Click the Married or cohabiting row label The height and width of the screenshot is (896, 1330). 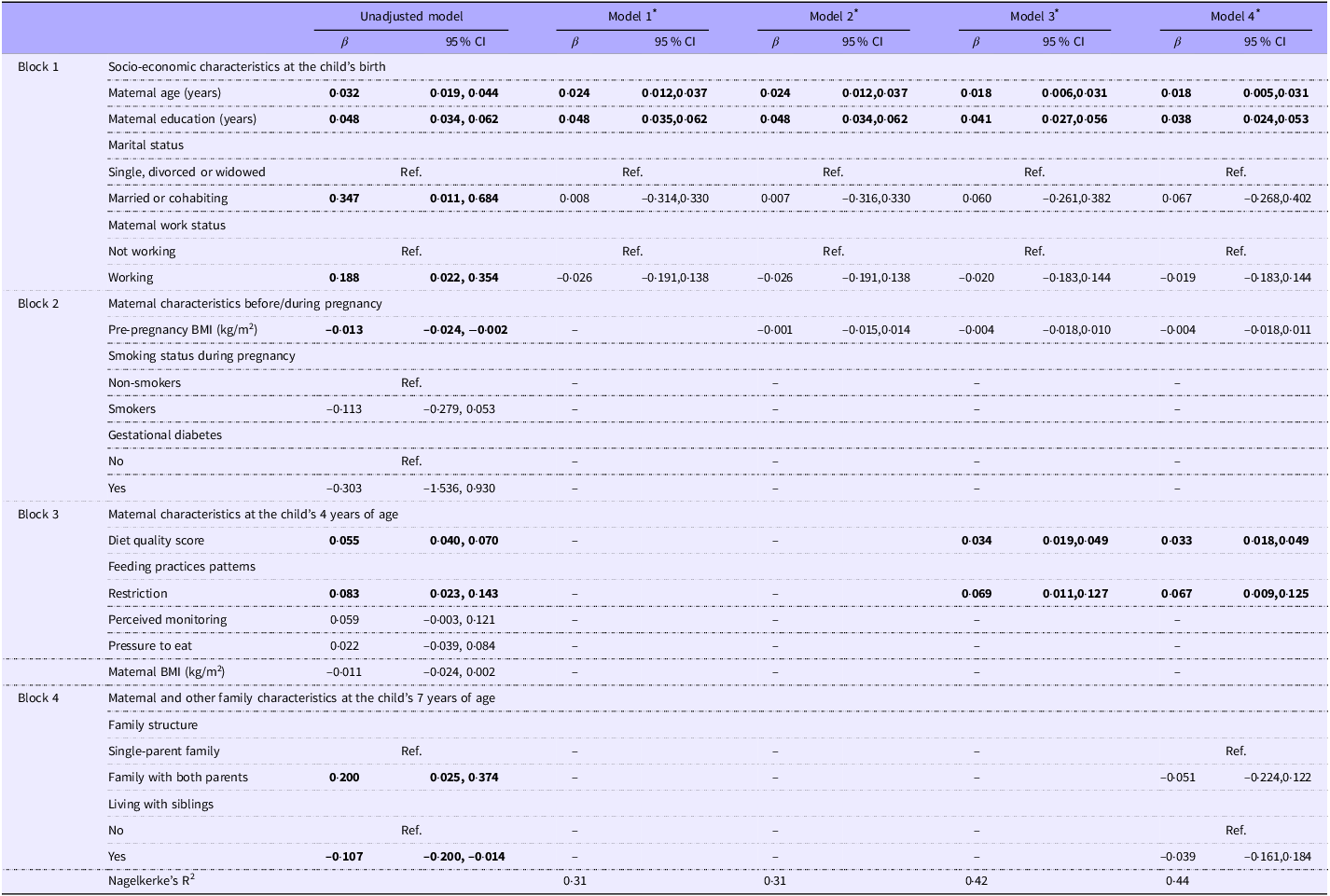(168, 198)
